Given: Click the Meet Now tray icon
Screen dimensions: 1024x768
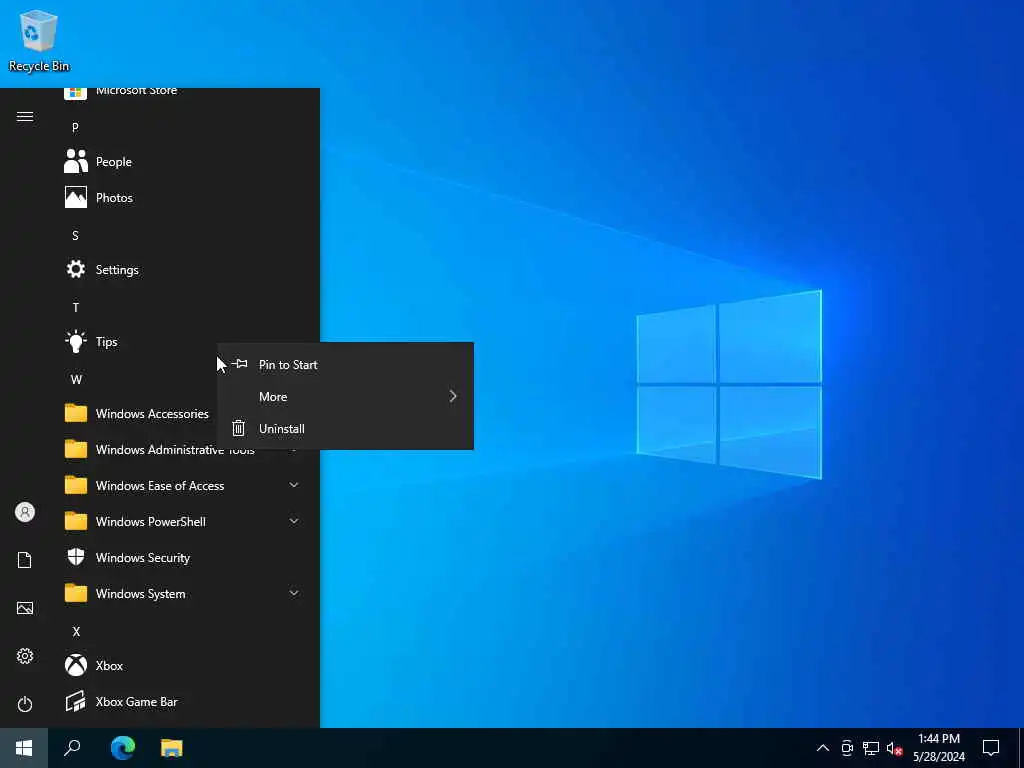Looking at the screenshot, I should (847, 748).
